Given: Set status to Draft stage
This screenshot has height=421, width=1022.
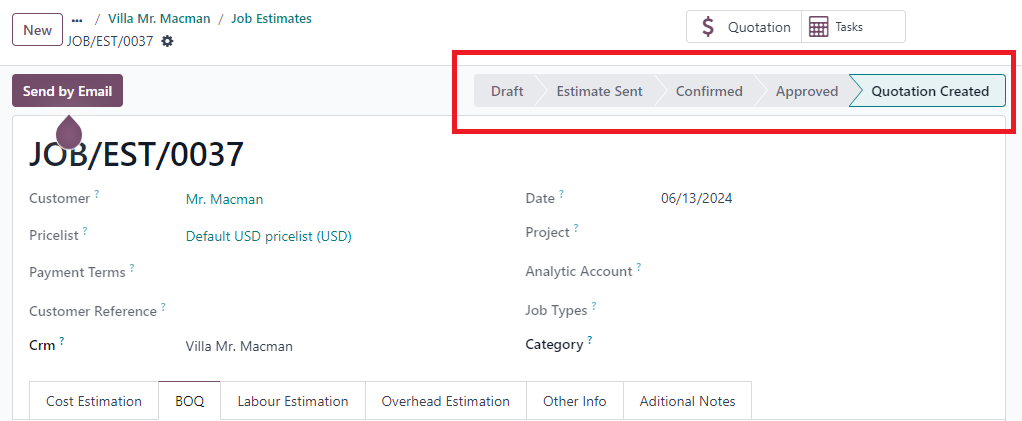Looking at the screenshot, I should (x=506, y=91).
